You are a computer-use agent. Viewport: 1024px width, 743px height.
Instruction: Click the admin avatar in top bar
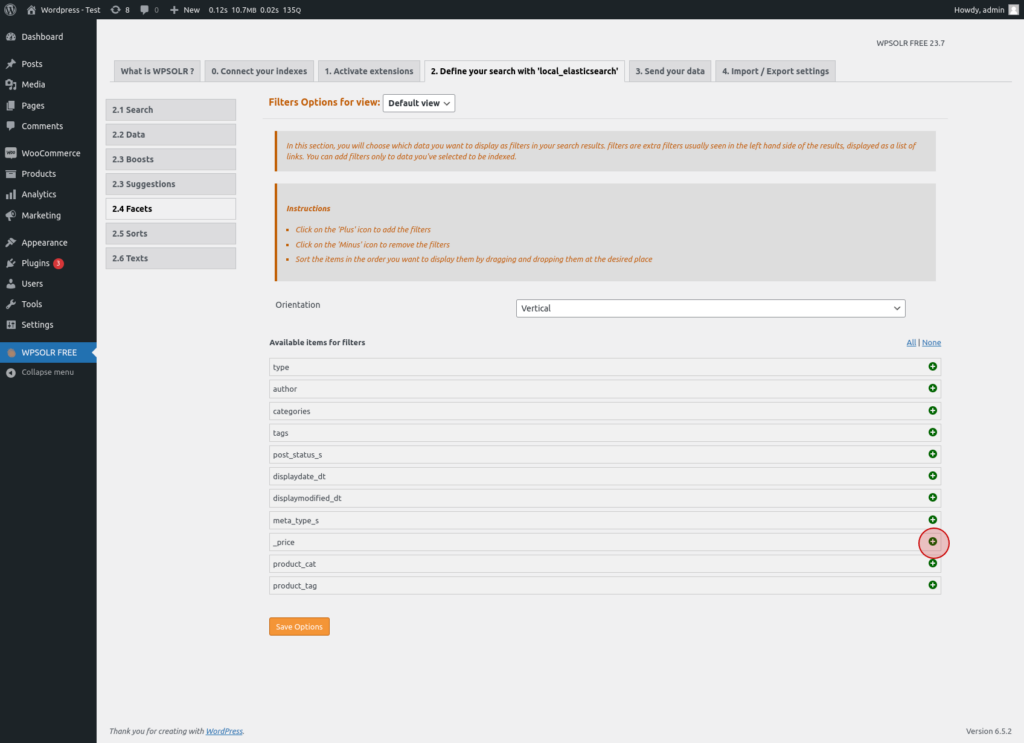(1014, 10)
